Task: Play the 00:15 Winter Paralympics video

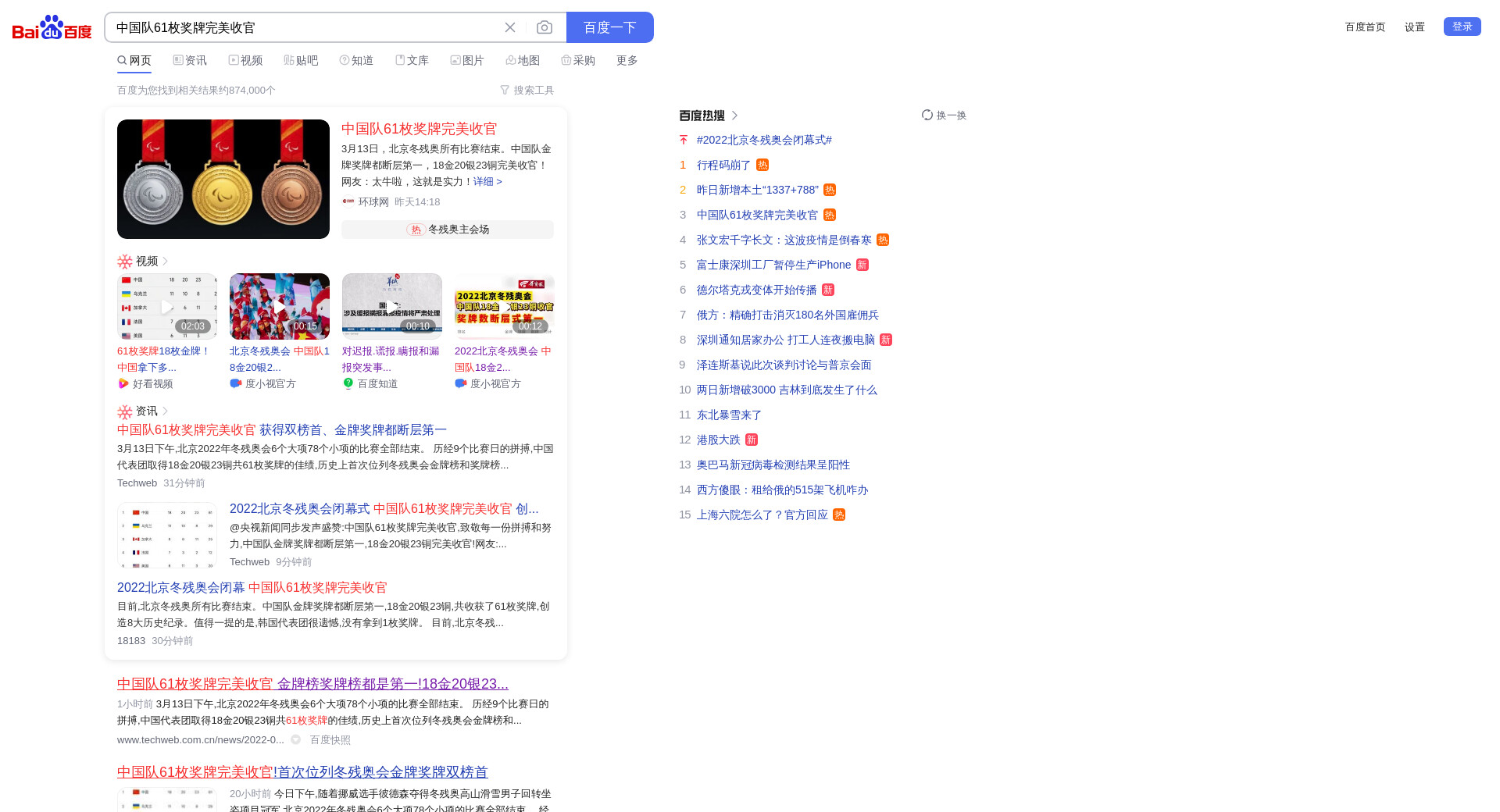Action: click(280, 306)
